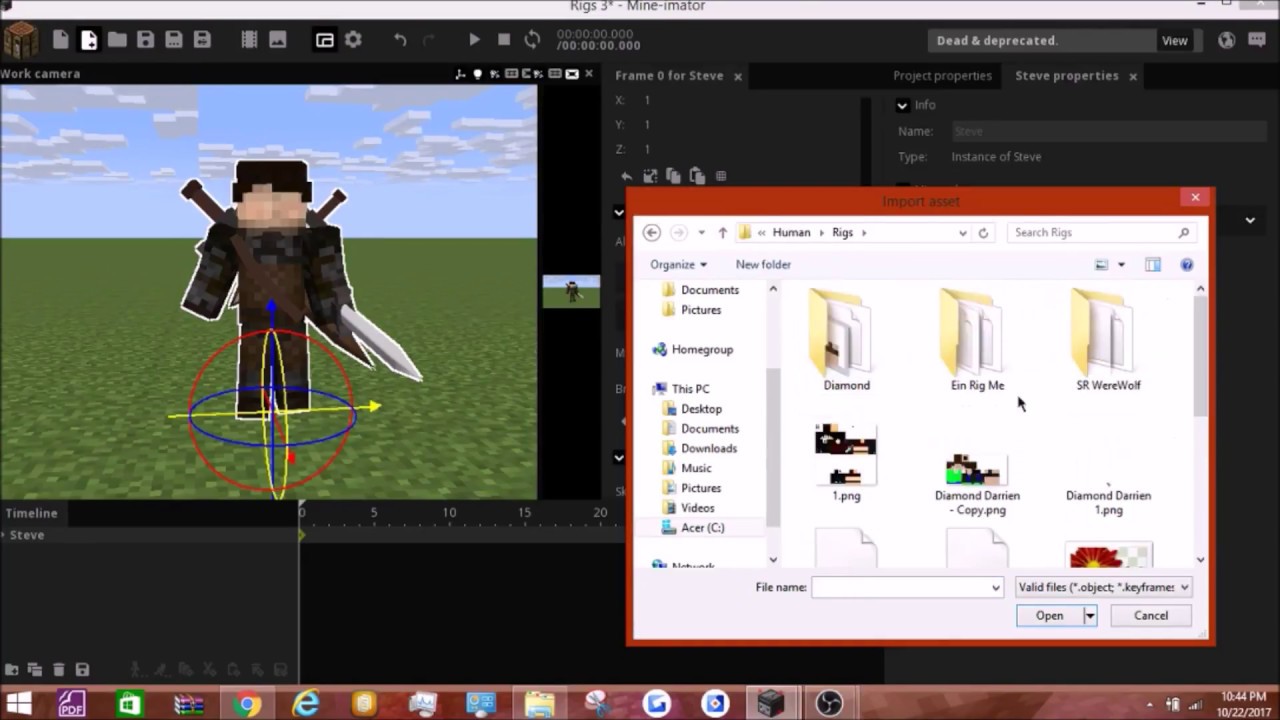Click the Export movie film-strip icon
This screenshot has height=720, width=1280.
point(250,40)
